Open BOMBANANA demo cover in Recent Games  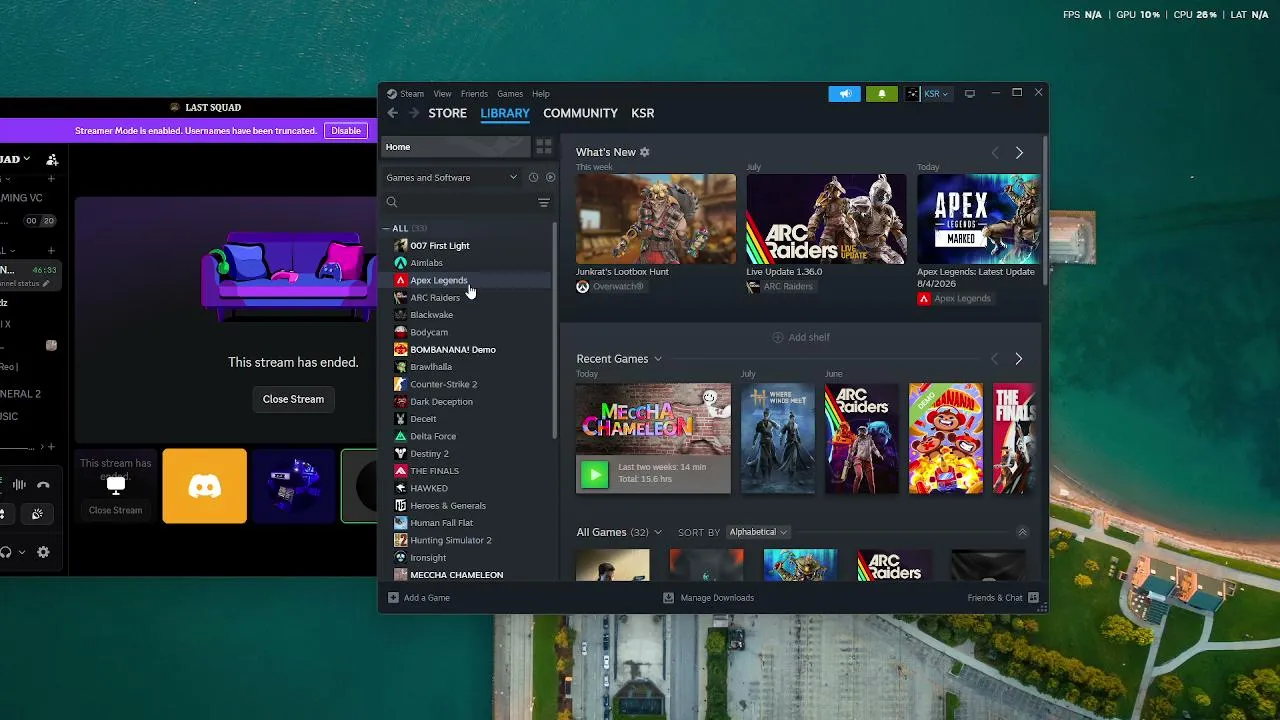[x=946, y=438]
